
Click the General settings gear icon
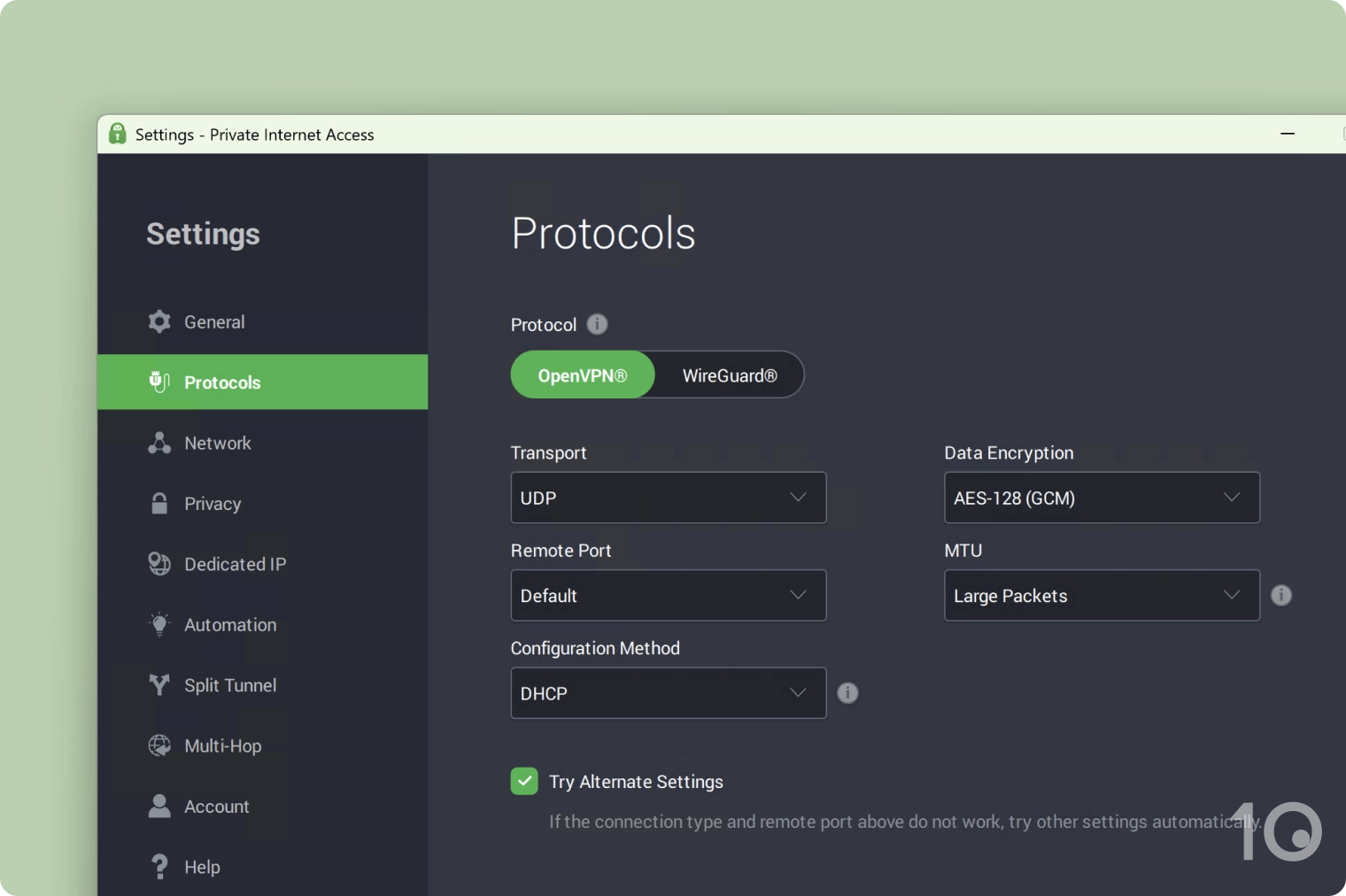pos(159,321)
